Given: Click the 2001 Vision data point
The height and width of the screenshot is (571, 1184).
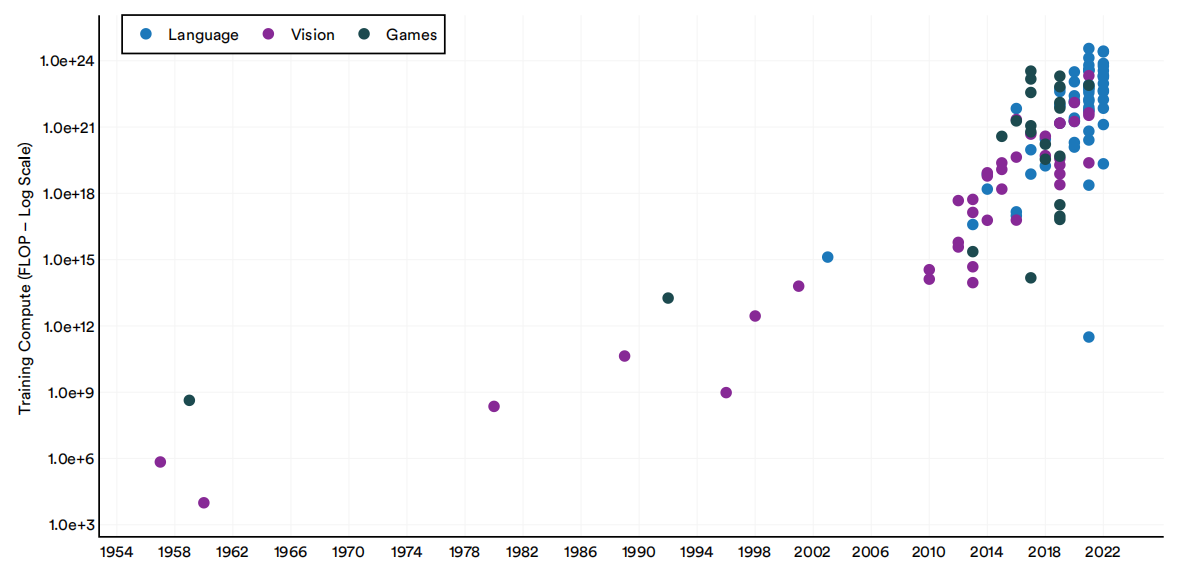Looking at the screenshot, I should pyautogui.click(x=799, y=286).
